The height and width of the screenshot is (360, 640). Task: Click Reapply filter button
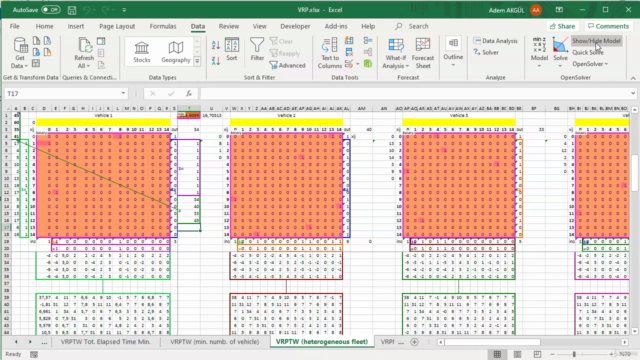(x=284, y=53)
